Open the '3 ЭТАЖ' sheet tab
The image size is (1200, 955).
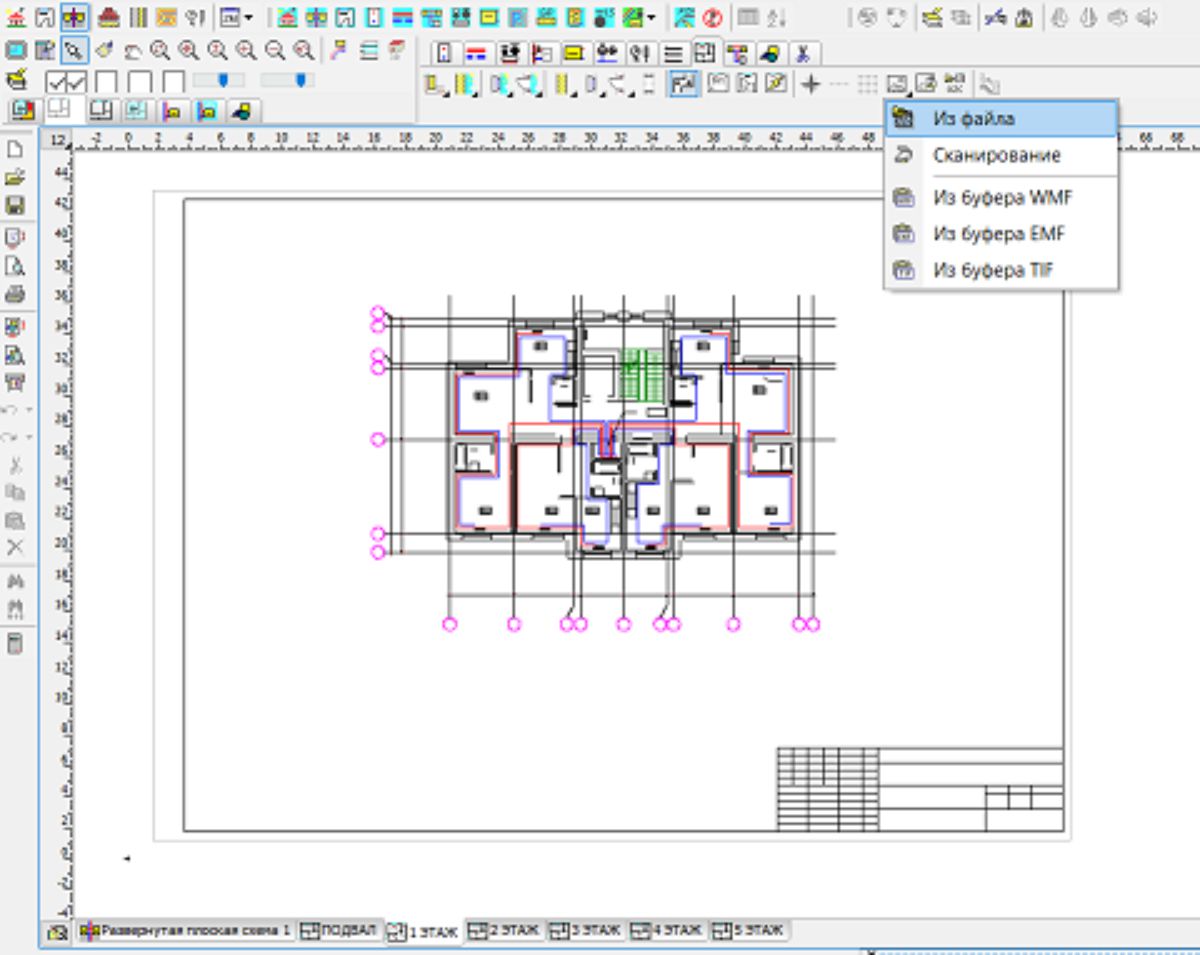pos(586,930)
